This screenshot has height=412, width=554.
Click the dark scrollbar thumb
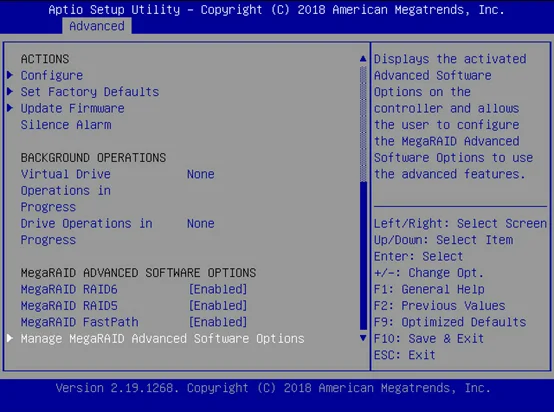363,255
